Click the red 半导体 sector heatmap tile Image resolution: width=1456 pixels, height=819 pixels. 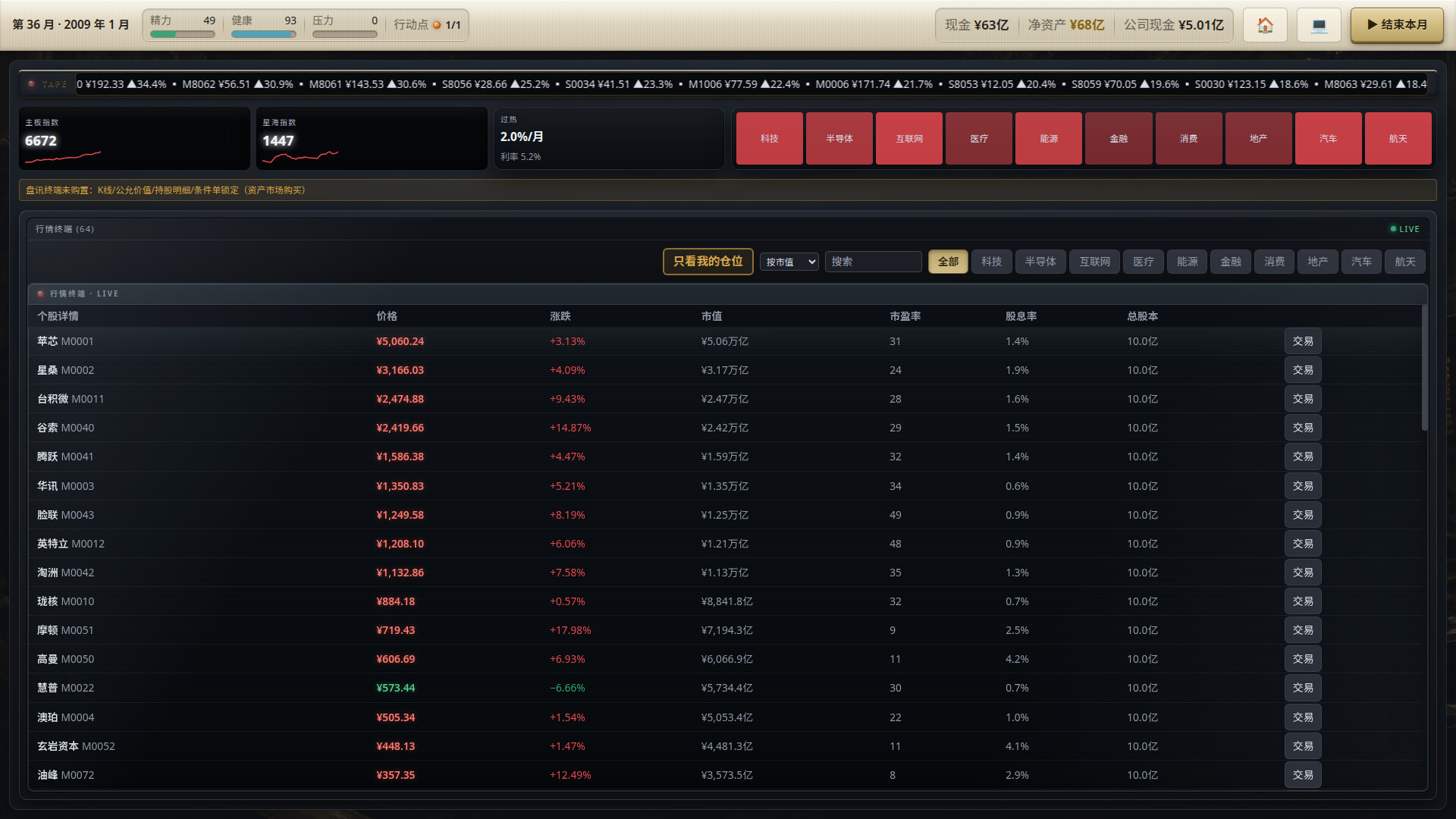(839, 139)
